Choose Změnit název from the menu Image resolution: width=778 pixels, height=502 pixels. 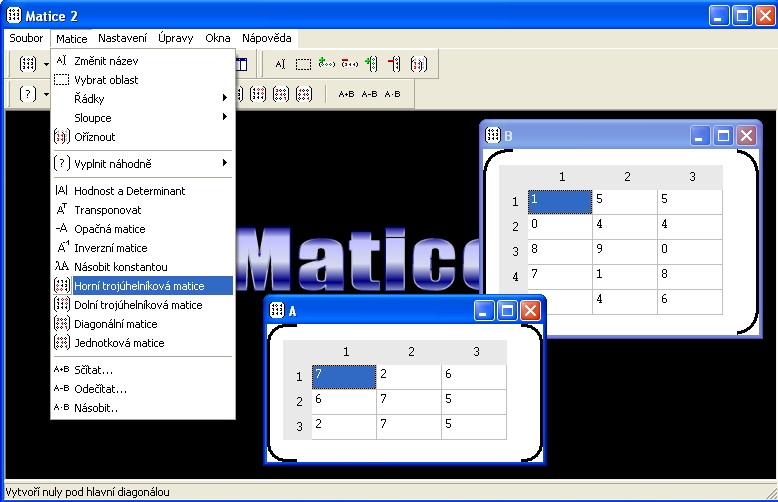pos(143,61)
